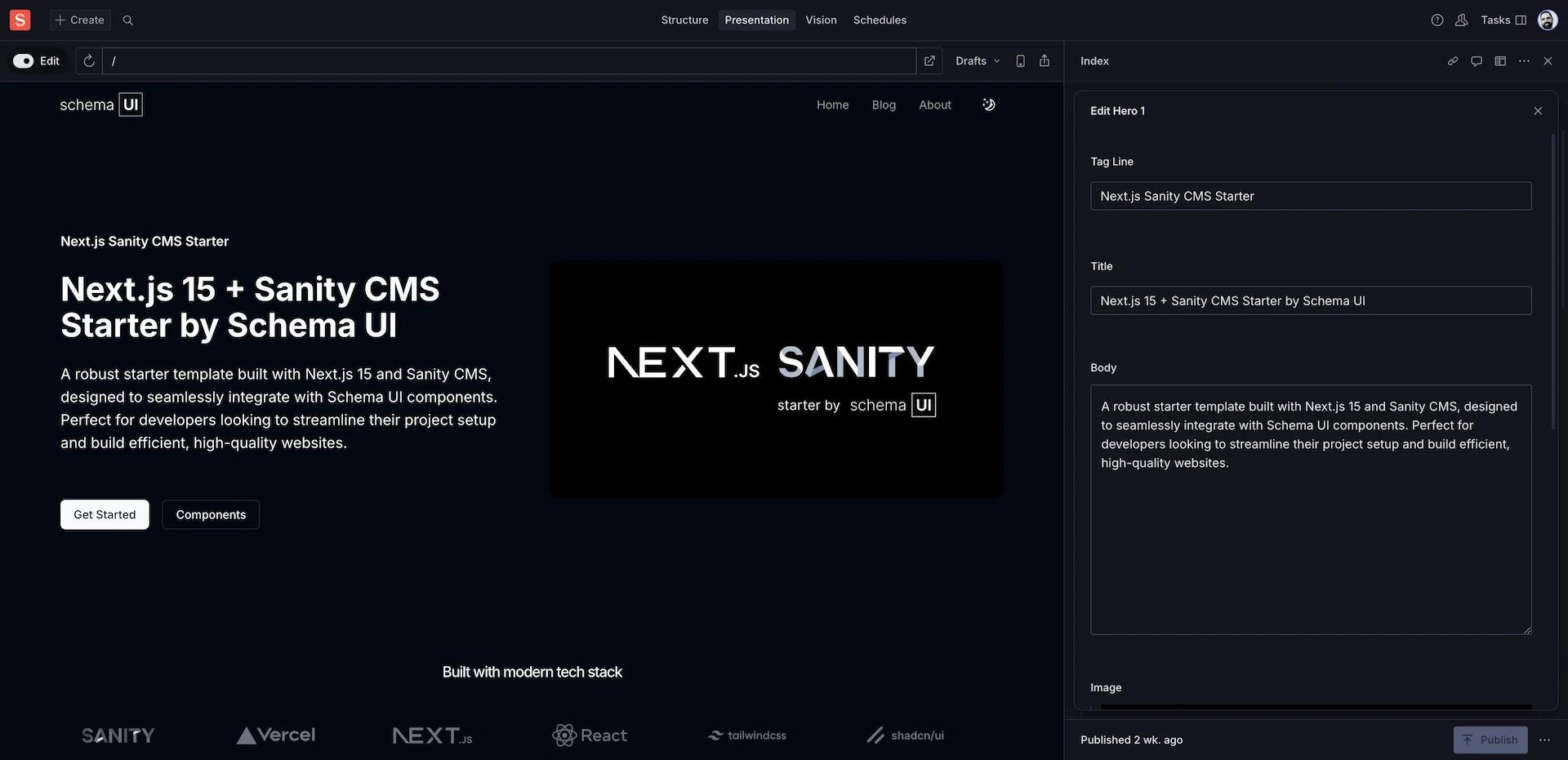Click the Published 2 wk. ago status
This screenshot has height=760, width=1568.
pyautogui.click(x=1131, y=740)
